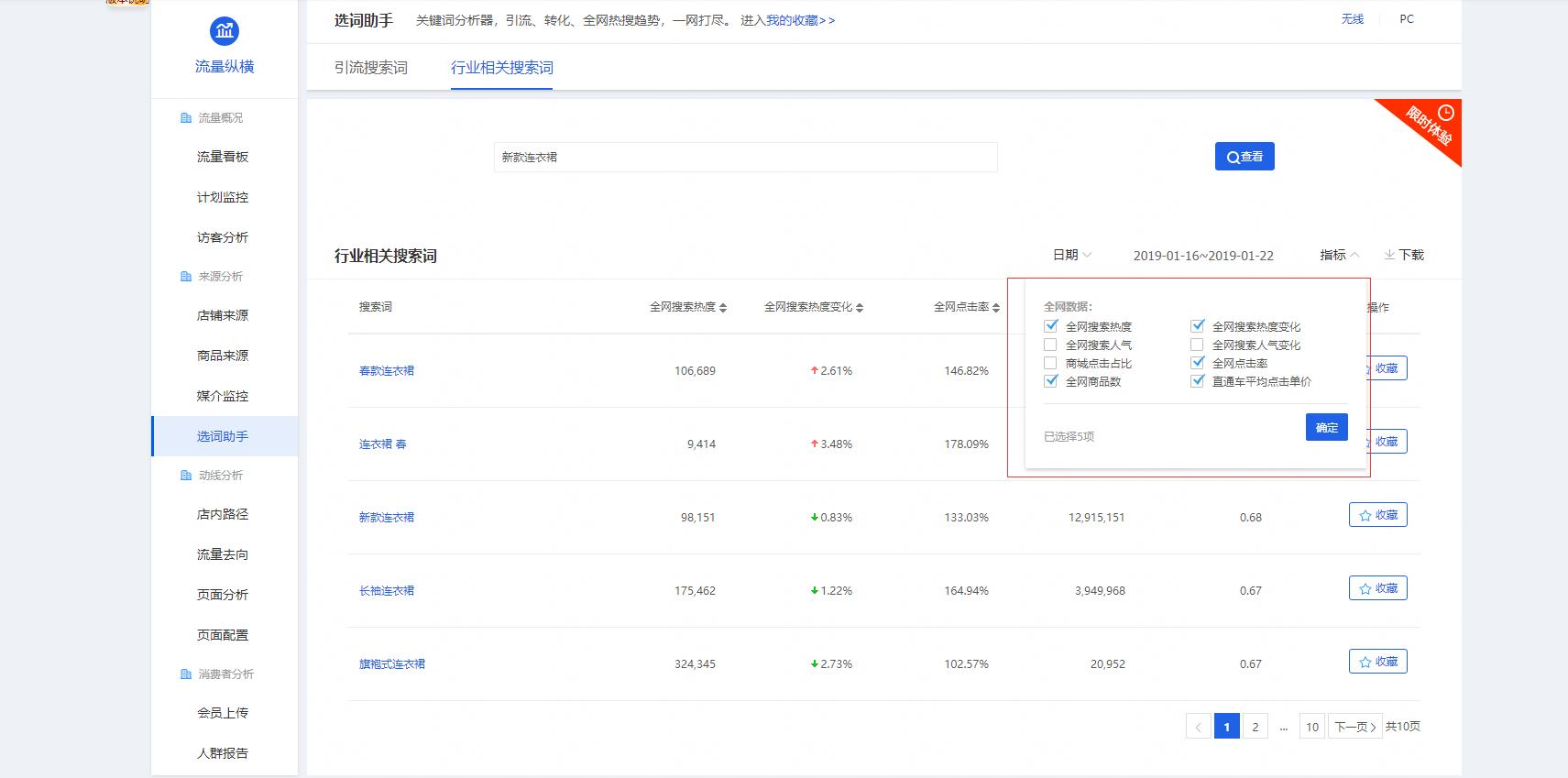Go to page 2
The height and width of the screenshot is (778, 1568).
(x=1255, y=727)
